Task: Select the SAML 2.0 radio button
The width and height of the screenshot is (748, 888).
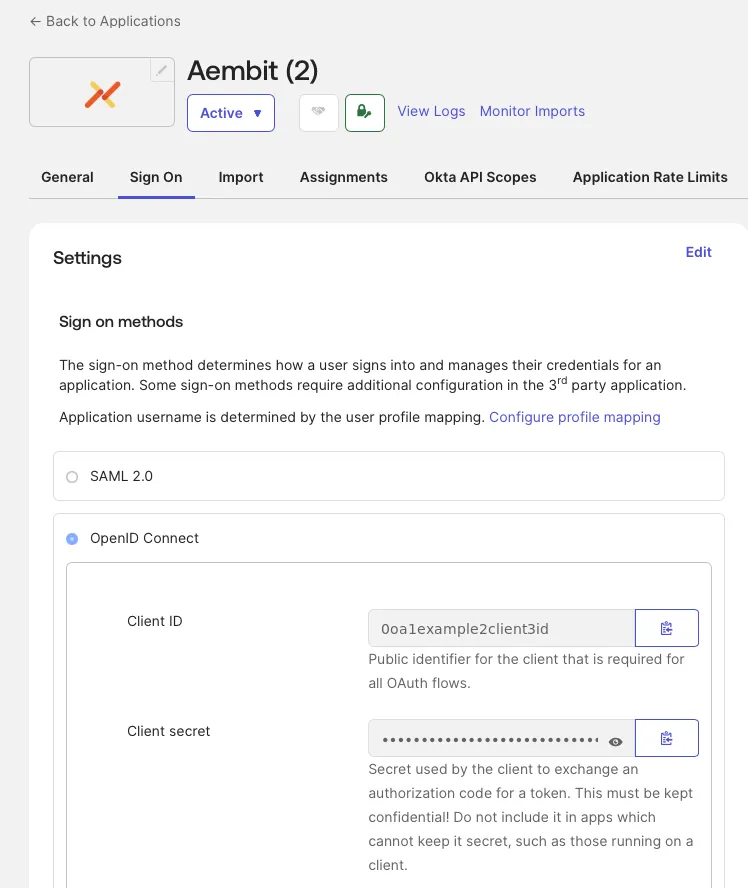Action: [x=72, y=477]
